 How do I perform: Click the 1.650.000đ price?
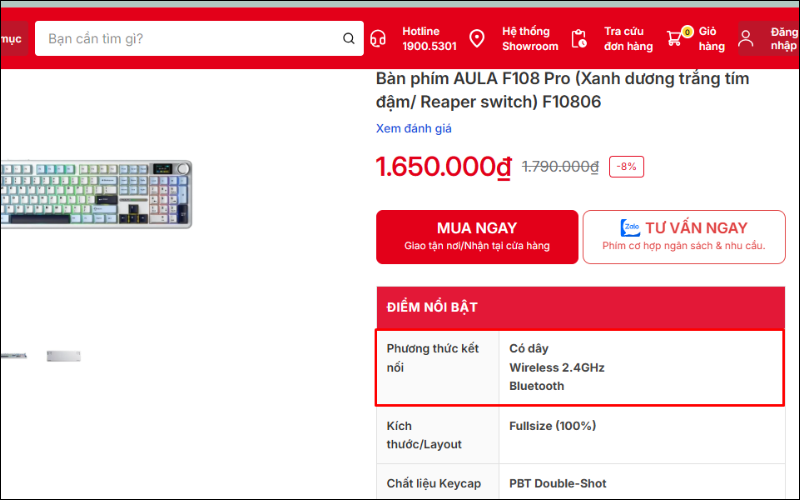click(443, 167)
